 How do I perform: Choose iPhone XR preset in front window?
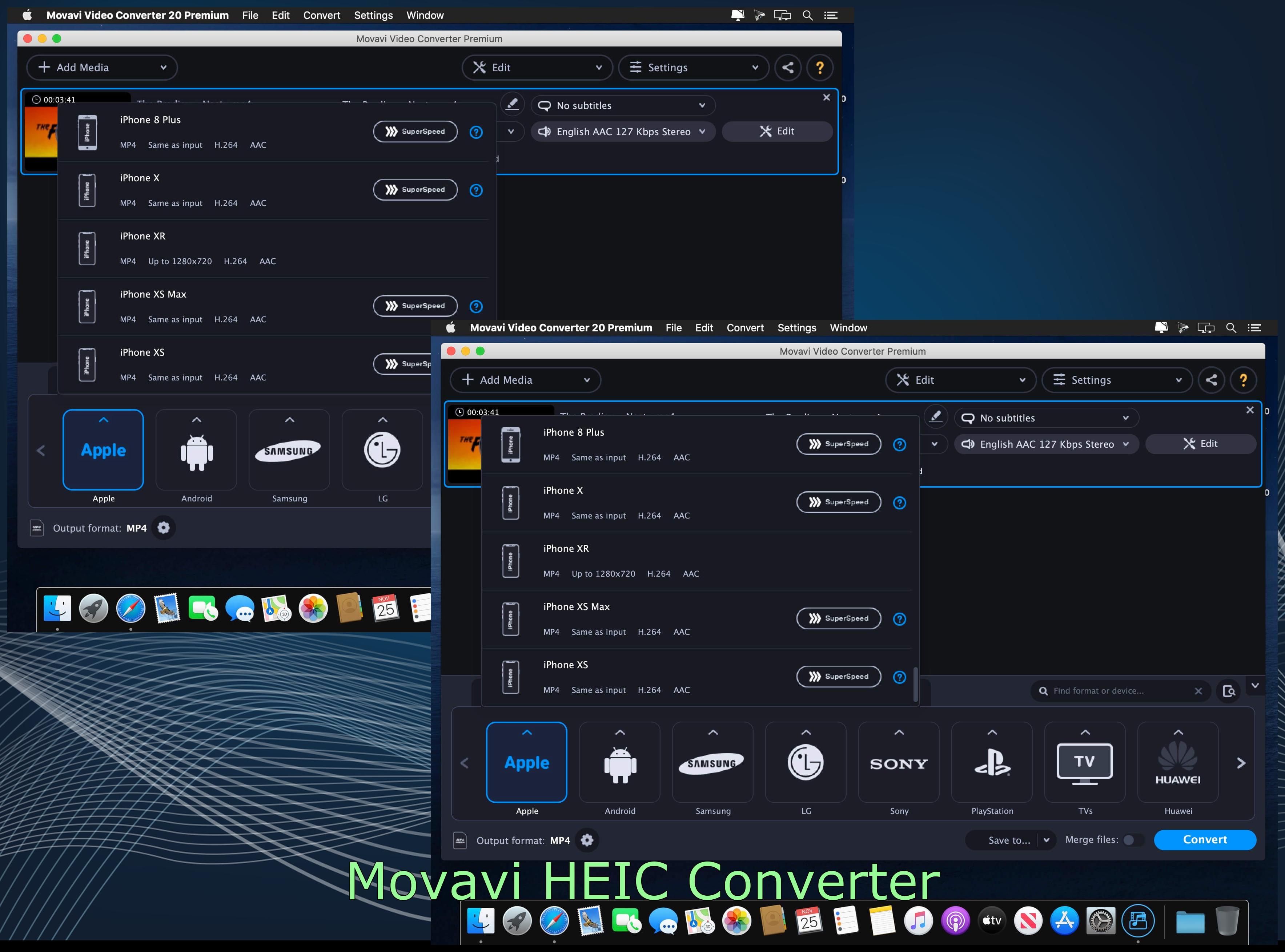coord(696,561)
